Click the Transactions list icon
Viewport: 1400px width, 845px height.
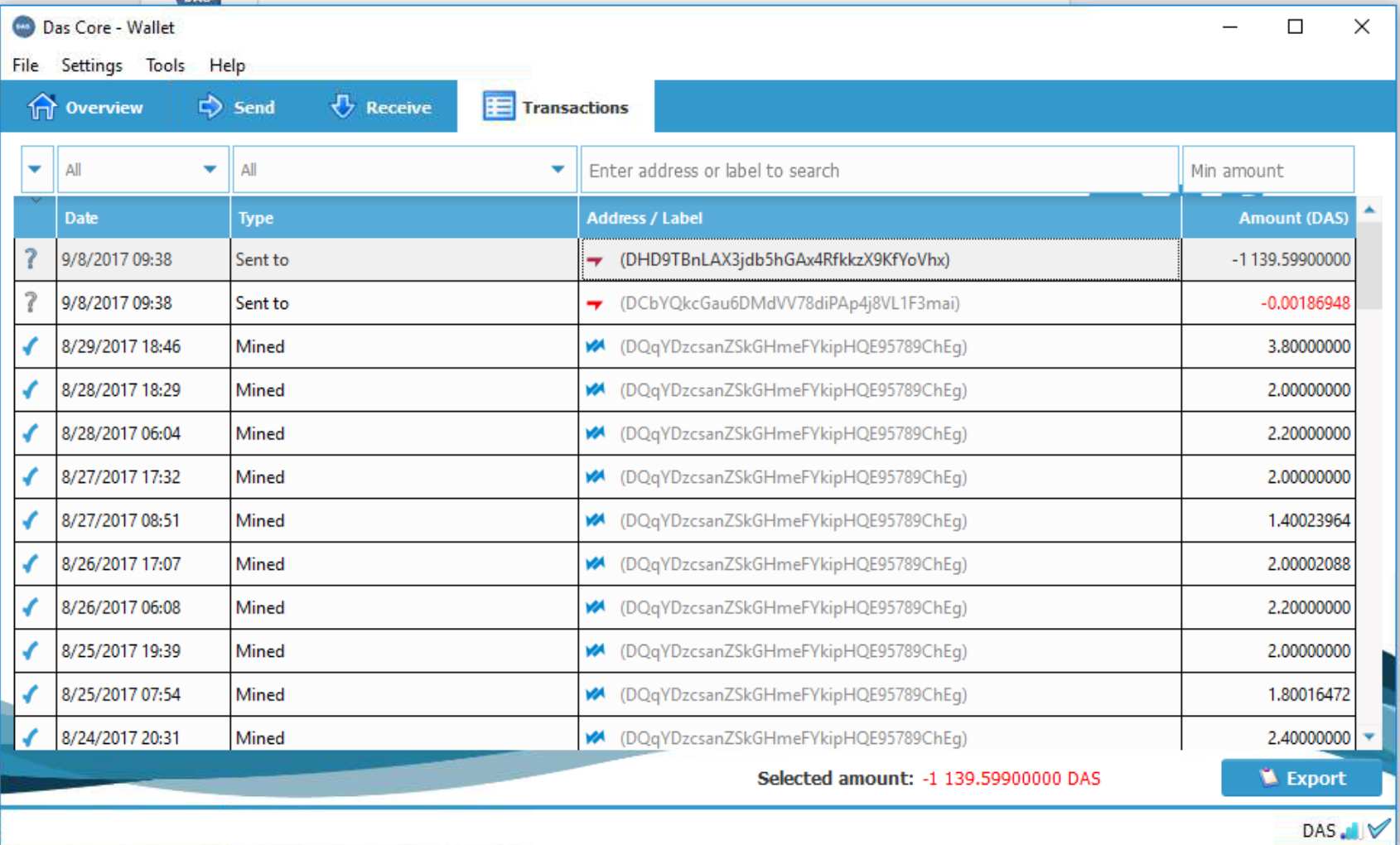tap(499, 106)
